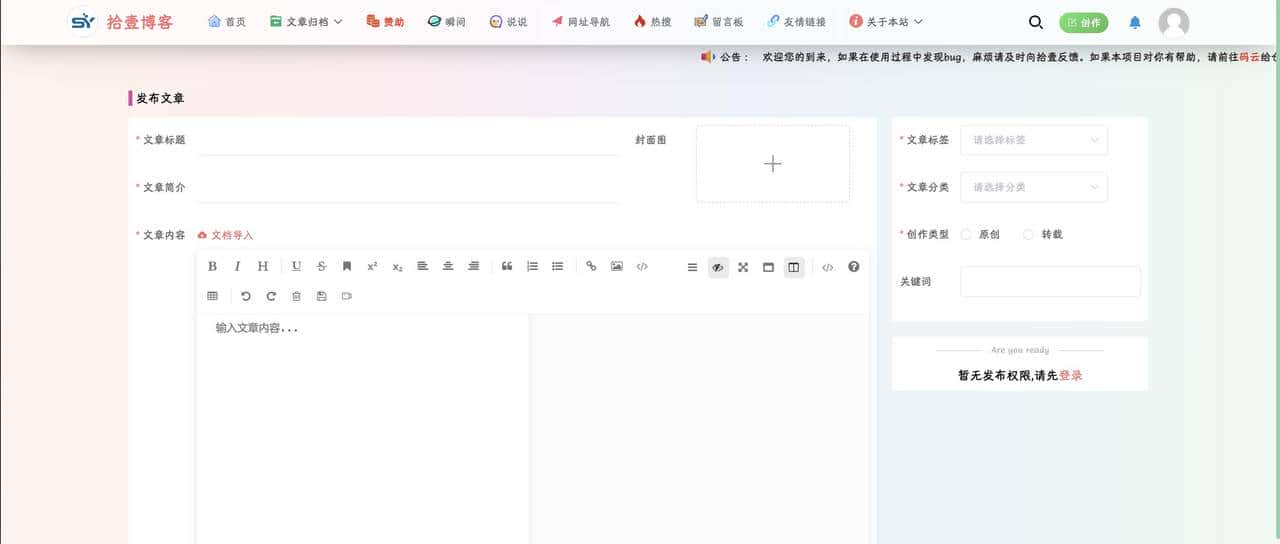Insert a code block
Screen dimensions: 1280x544
(x=642, y=267)
